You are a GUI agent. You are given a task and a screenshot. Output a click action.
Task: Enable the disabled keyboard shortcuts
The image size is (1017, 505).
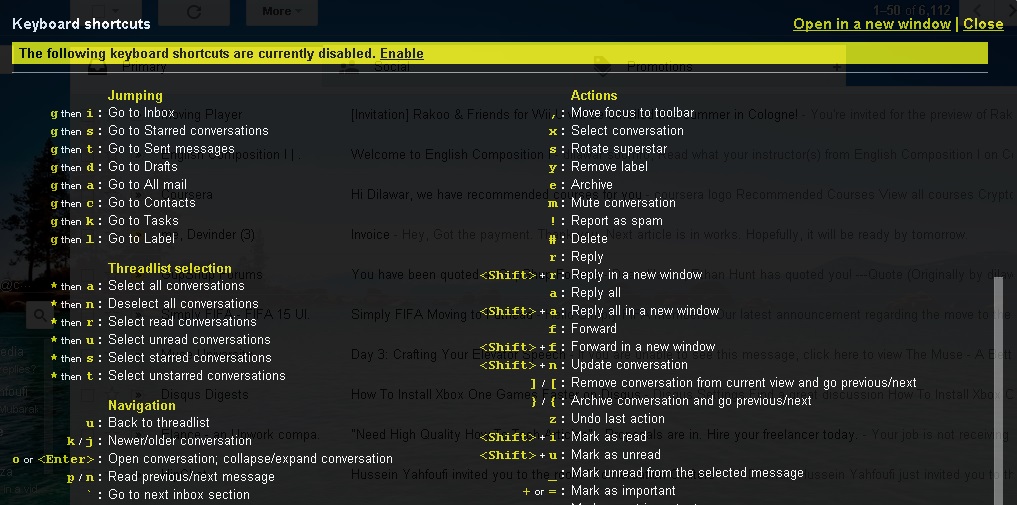point(401,53)
